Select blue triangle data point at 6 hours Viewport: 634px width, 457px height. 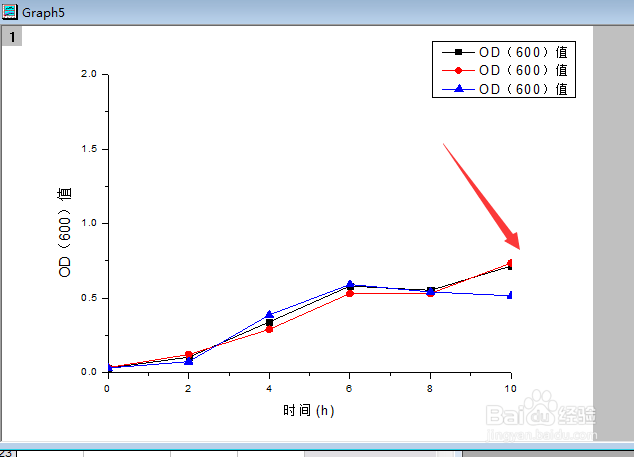click(x=350, y=284)
